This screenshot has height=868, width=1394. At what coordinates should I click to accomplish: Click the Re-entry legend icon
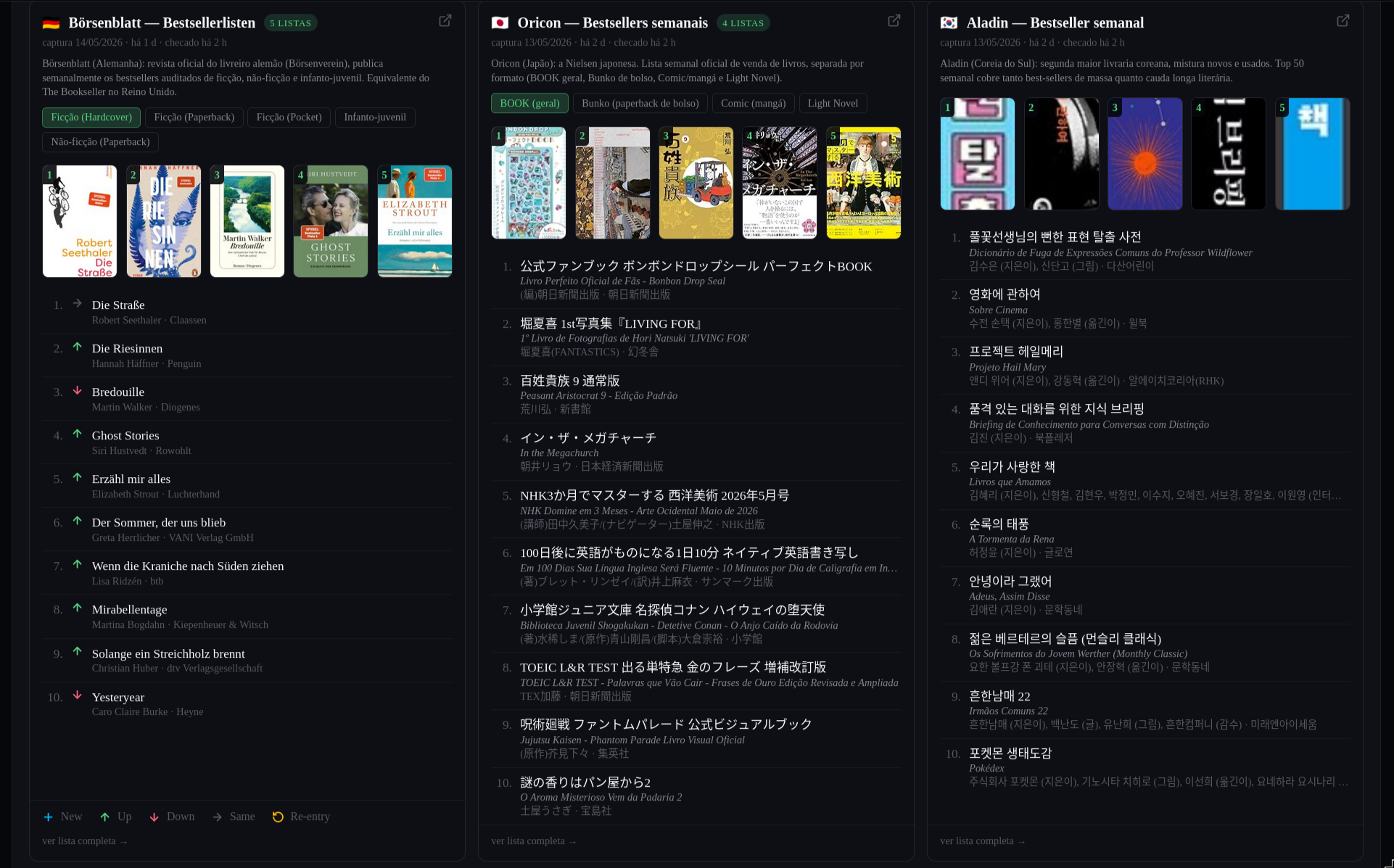tap(278, 817)
